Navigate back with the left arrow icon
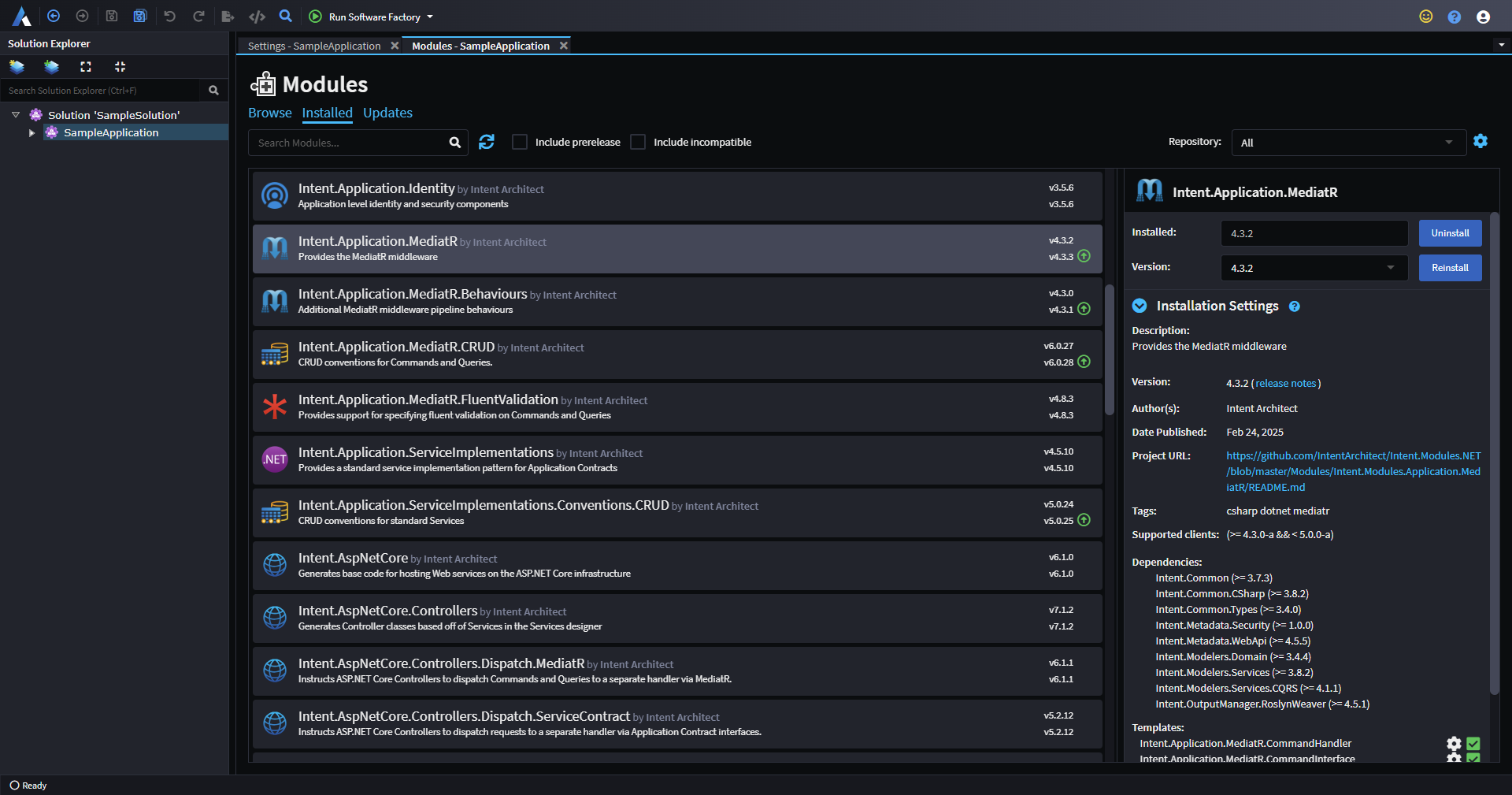Viewport: 1512px width, 795px height. click(54, 16)
